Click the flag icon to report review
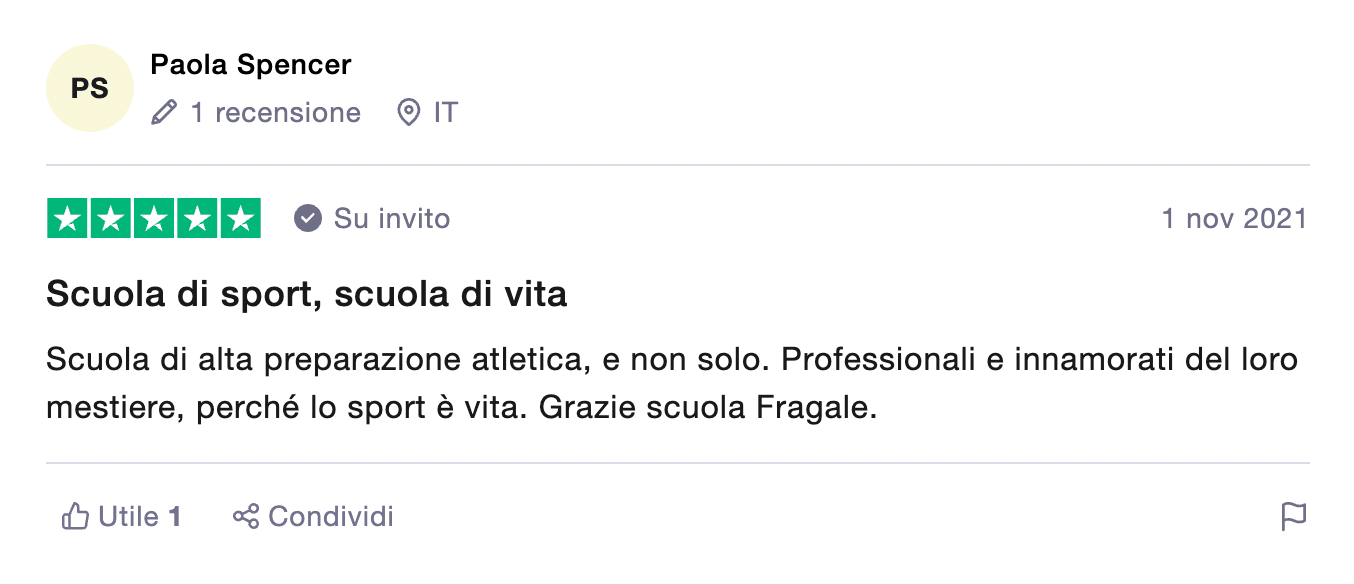1354x584 pixels. point(1295,516)
